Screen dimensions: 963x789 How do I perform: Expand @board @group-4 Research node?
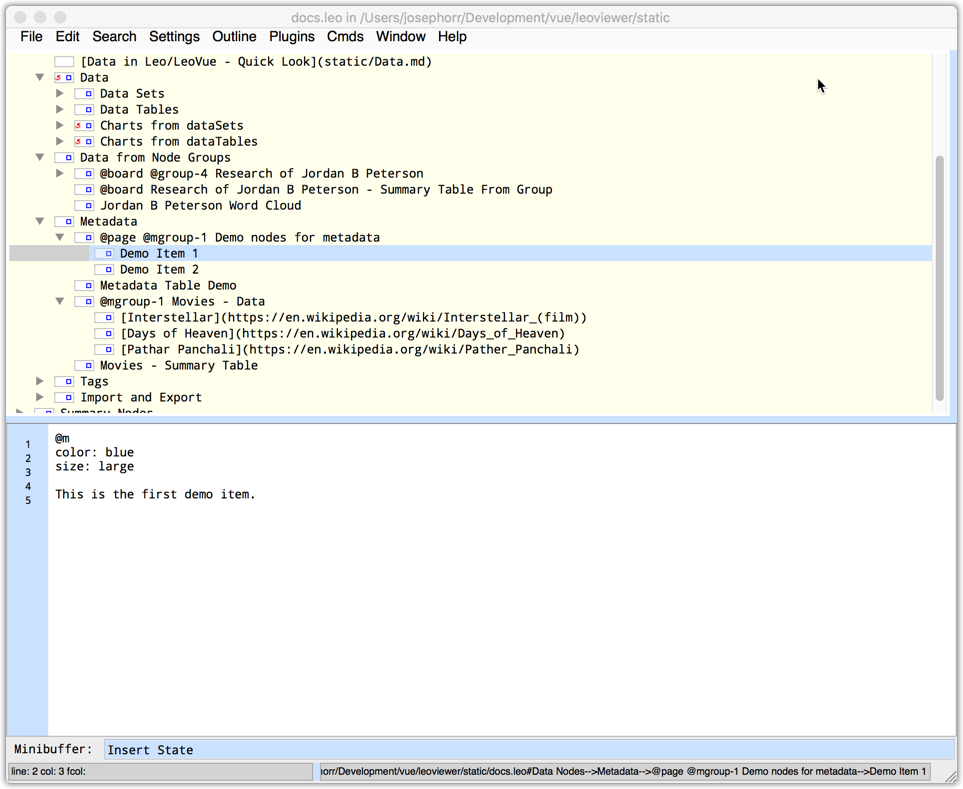pos(60,173)
